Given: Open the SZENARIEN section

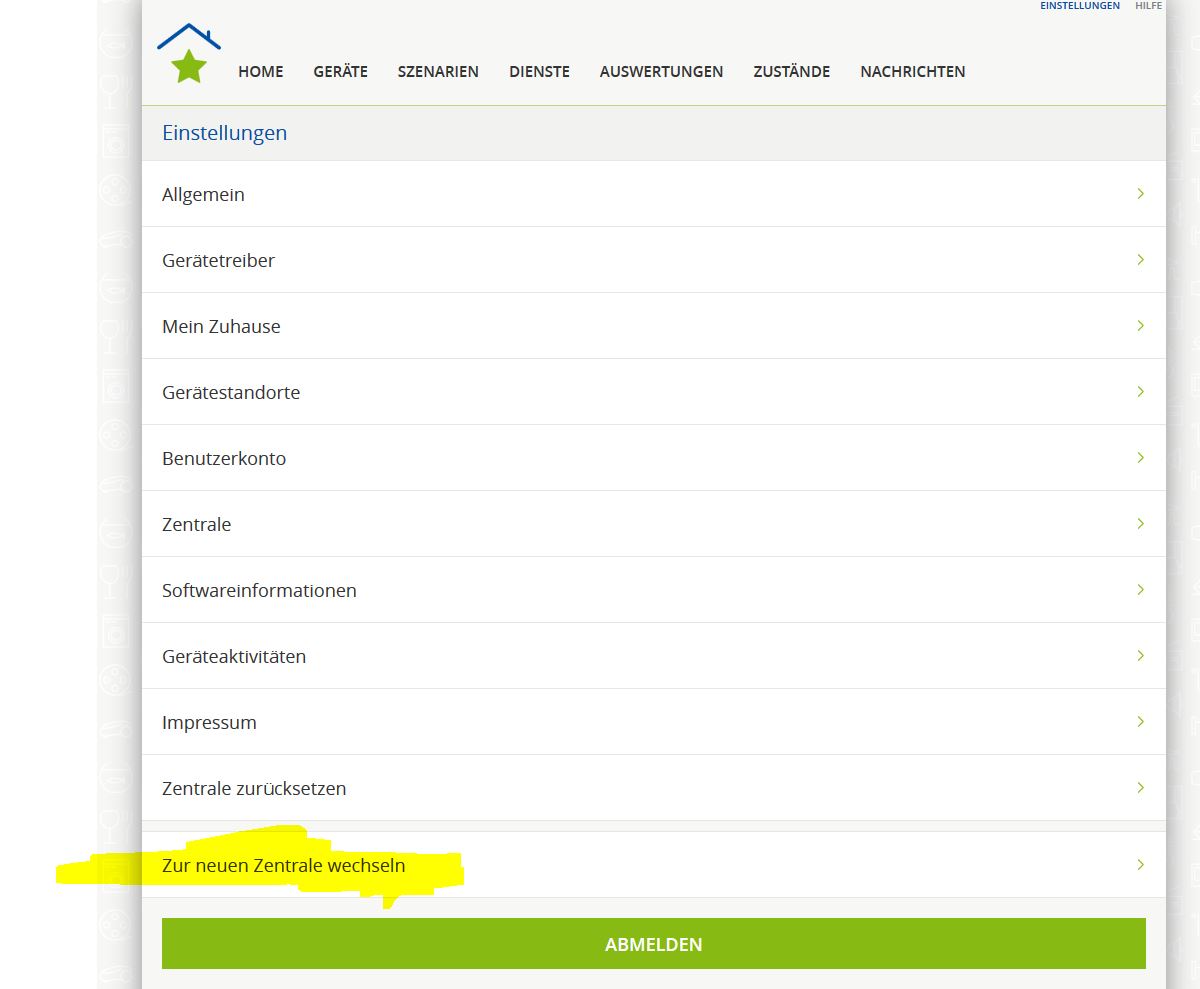Looking at the screenshot, I should (x=438, y=72).
